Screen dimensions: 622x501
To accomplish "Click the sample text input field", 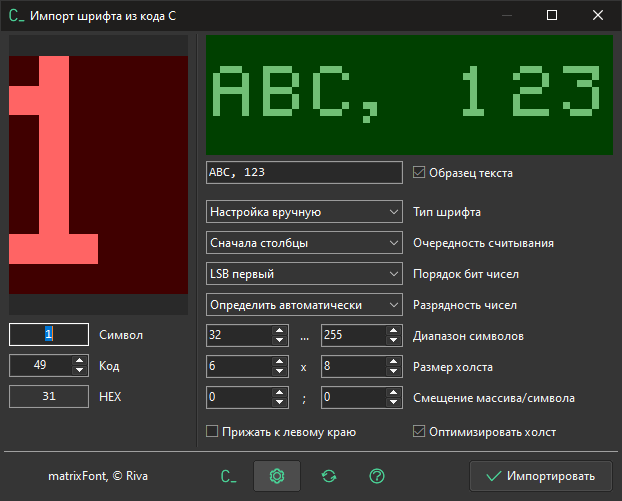I will point(304,172).
